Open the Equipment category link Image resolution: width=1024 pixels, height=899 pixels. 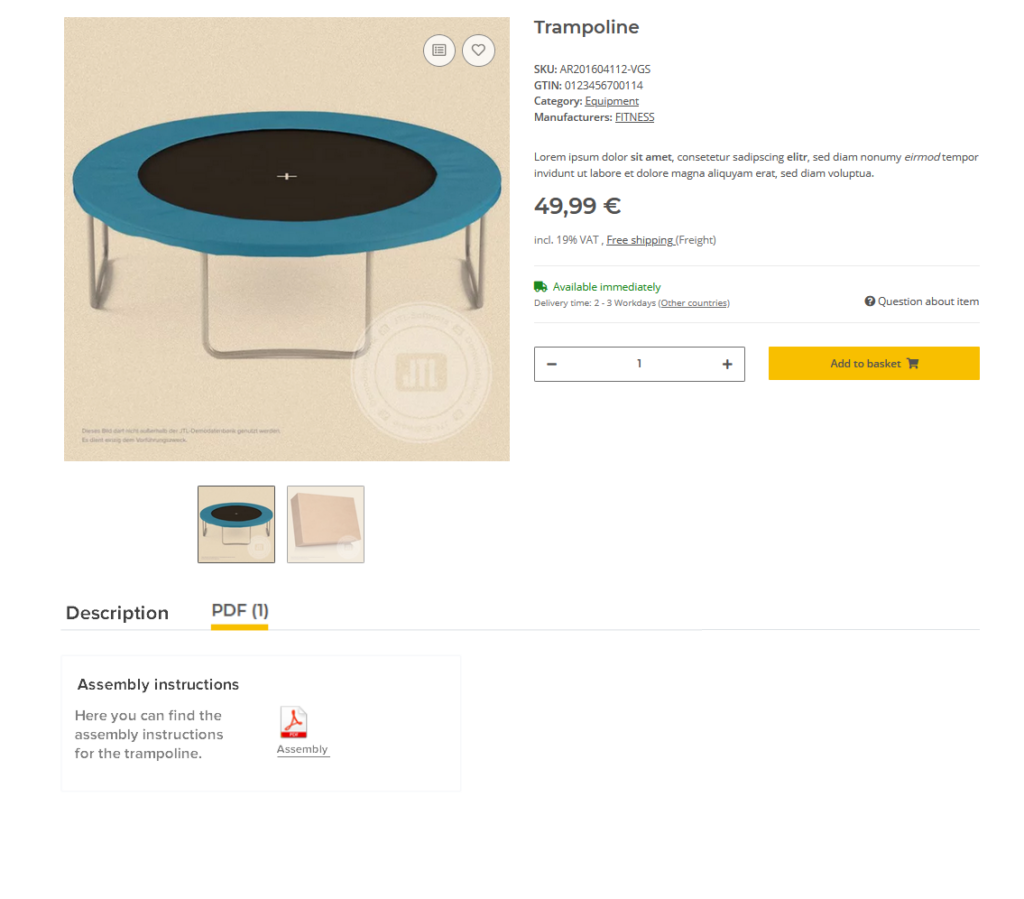coord(612,101)
